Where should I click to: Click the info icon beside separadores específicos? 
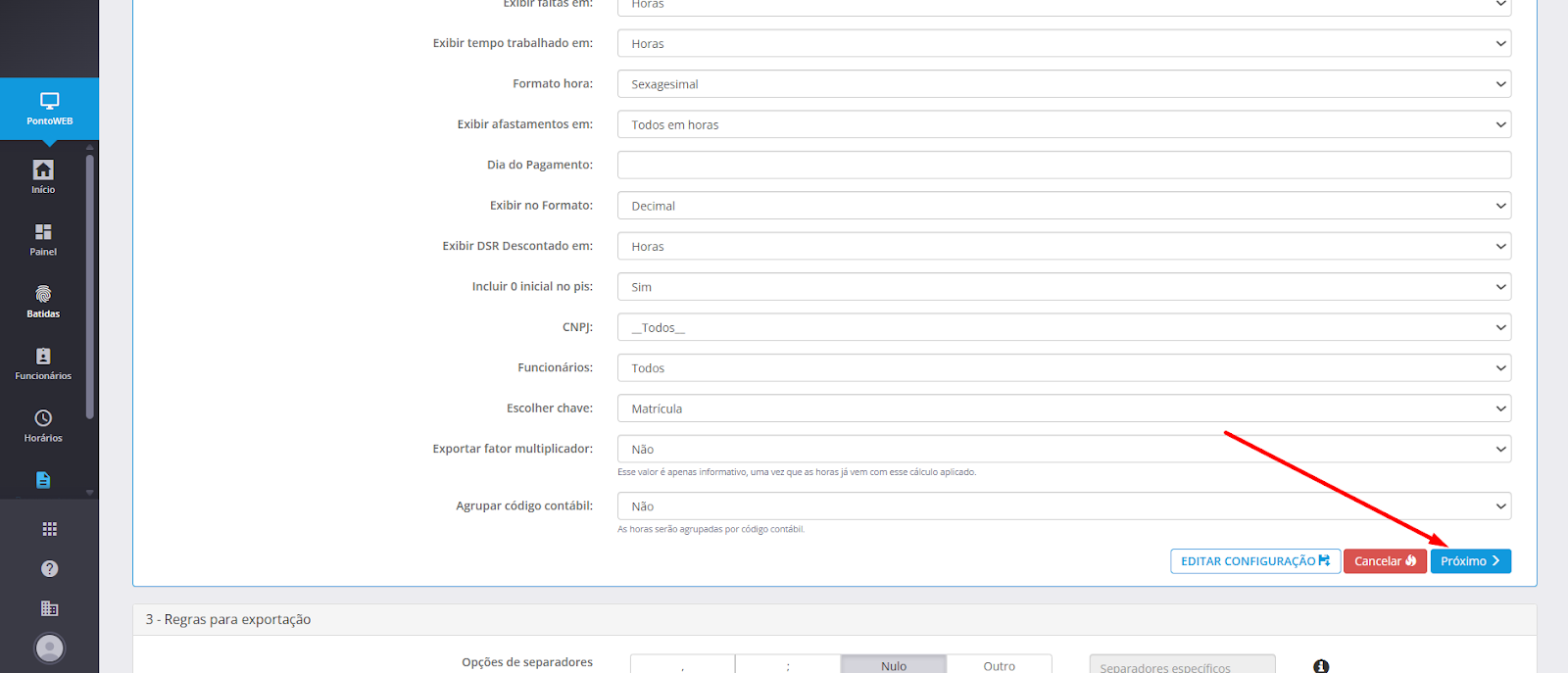point(1321,666)
